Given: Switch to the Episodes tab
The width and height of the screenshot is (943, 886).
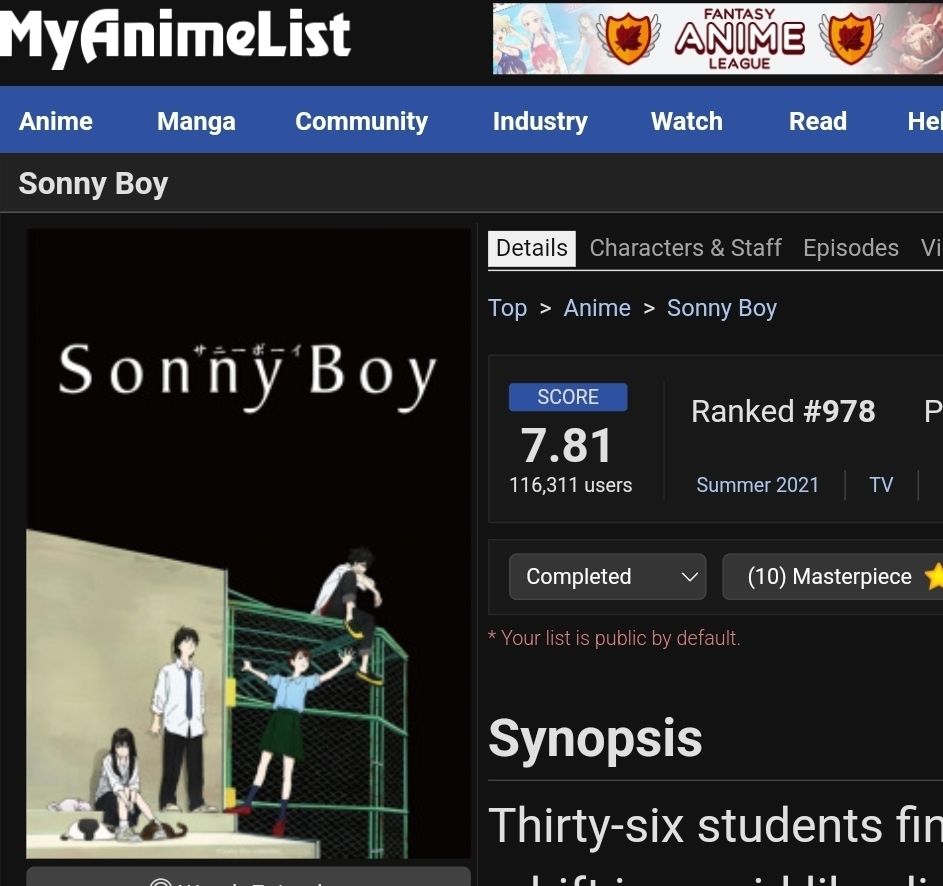Looking at the screenshot, I should point(851,248).
